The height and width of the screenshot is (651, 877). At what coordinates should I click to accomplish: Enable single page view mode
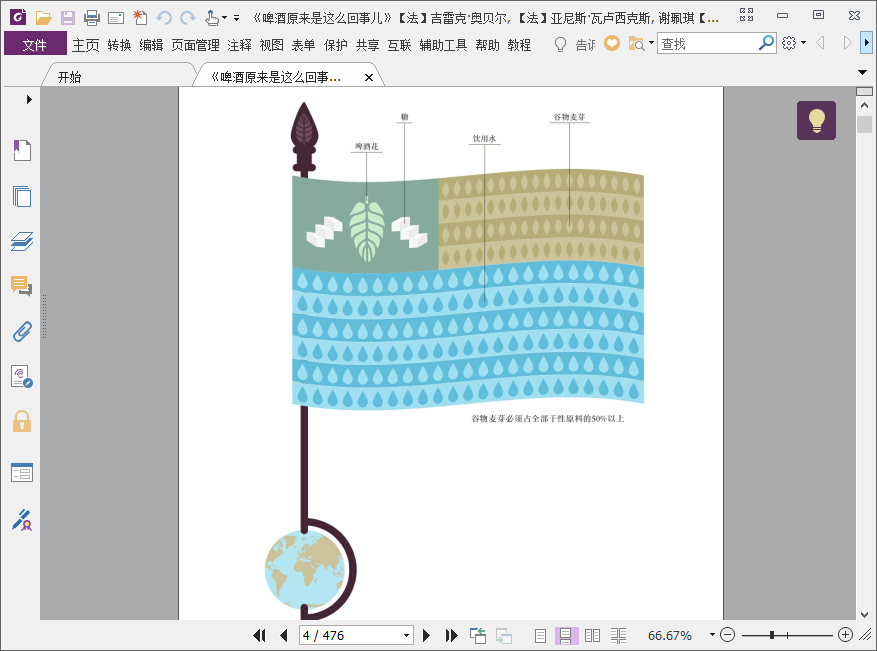[540, 635]
